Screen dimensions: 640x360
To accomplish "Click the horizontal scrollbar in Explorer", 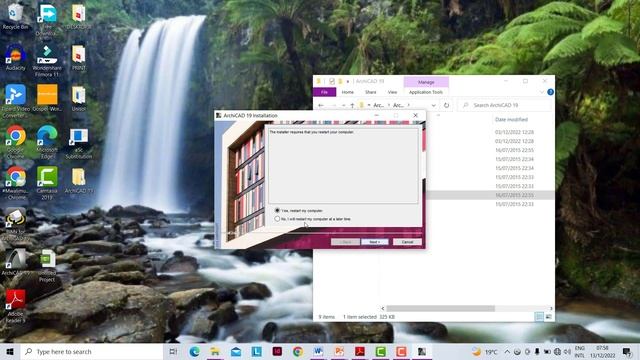I will 440,309.
